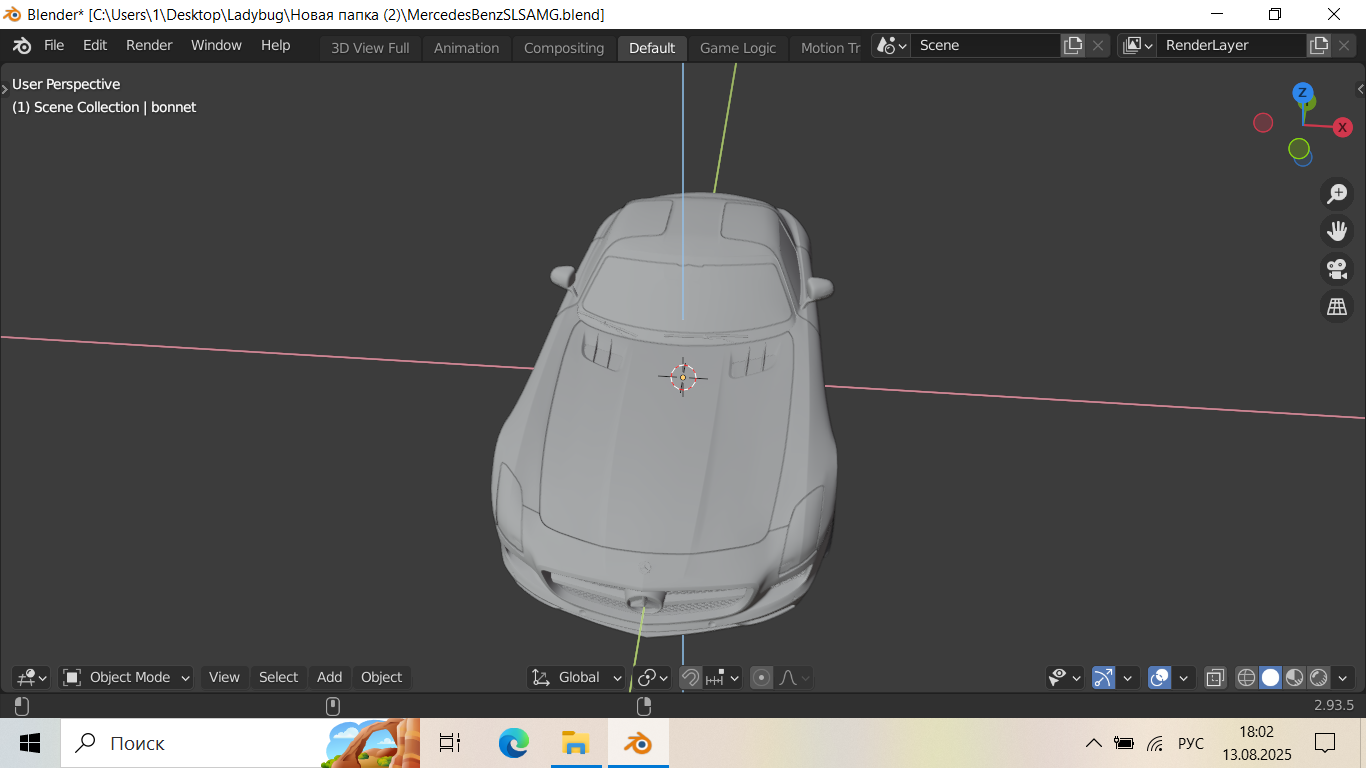Screen dimensions: 1366x768
Task: Toggle snapping magnet icon
Action: tap(690, 677)
